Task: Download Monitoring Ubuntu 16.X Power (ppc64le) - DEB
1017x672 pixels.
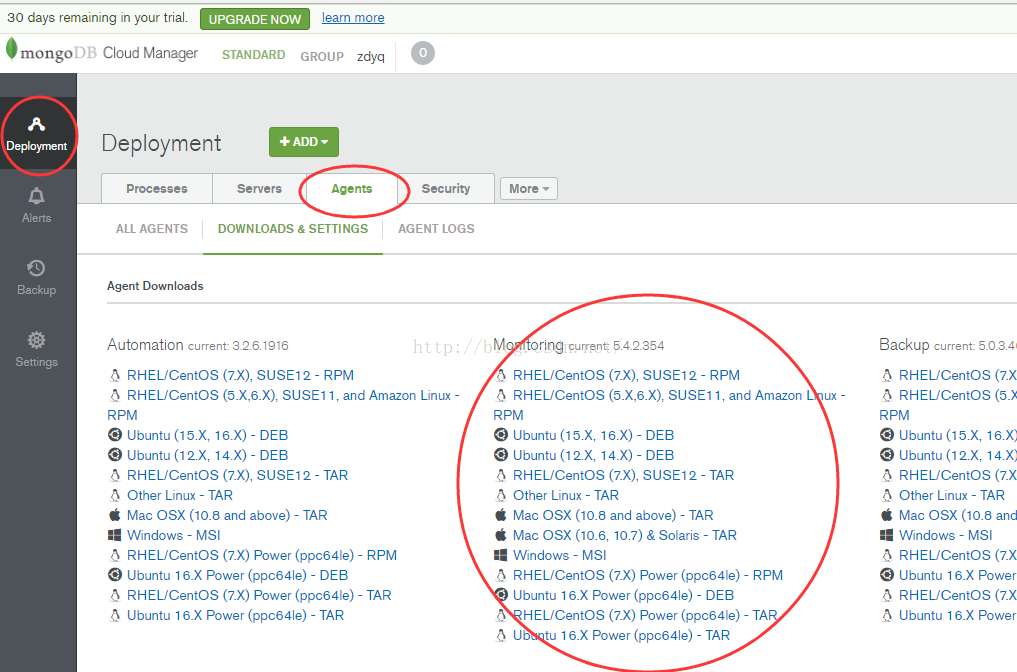Action: (x=623, y=596)
